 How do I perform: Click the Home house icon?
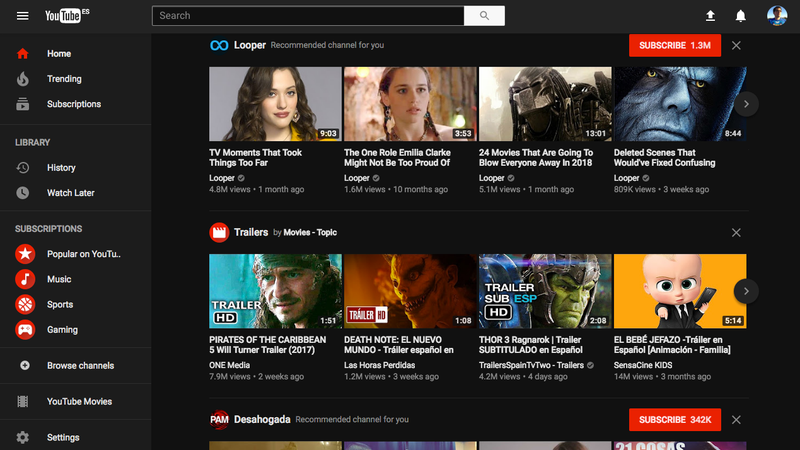click(22, 54)
